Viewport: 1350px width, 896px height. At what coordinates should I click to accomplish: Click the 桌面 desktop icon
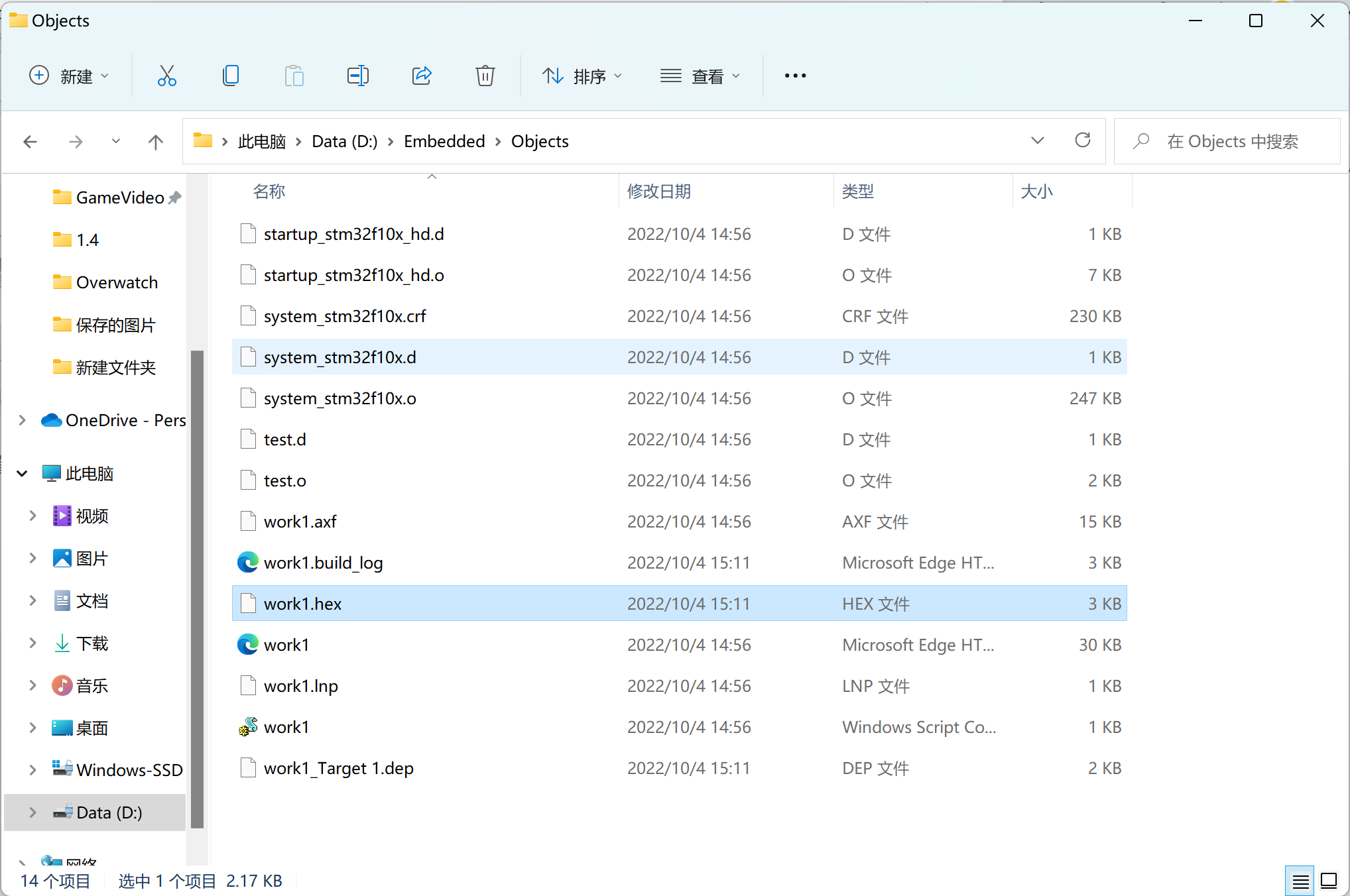[x=62, y=728]
